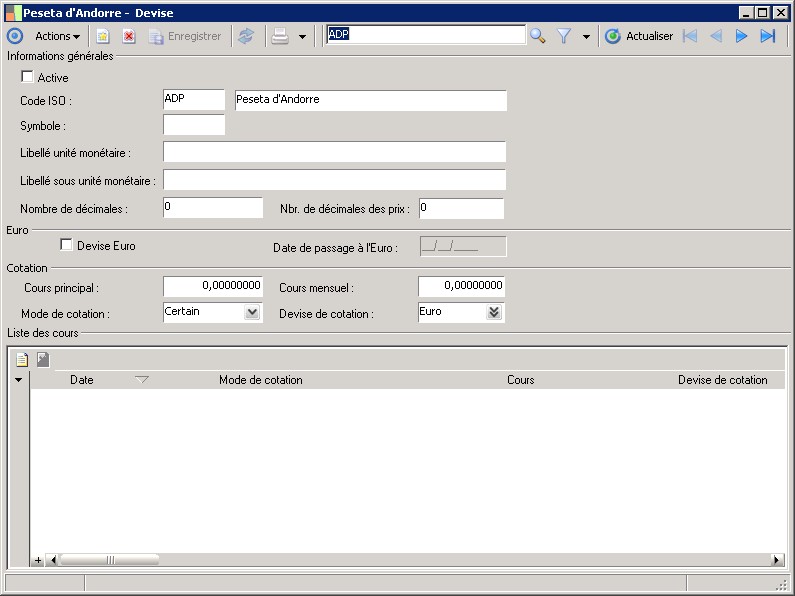Add a new row in Liste des cours
Image resolution: width=795 pixels, height=596 pixels.
click(22, 360)
